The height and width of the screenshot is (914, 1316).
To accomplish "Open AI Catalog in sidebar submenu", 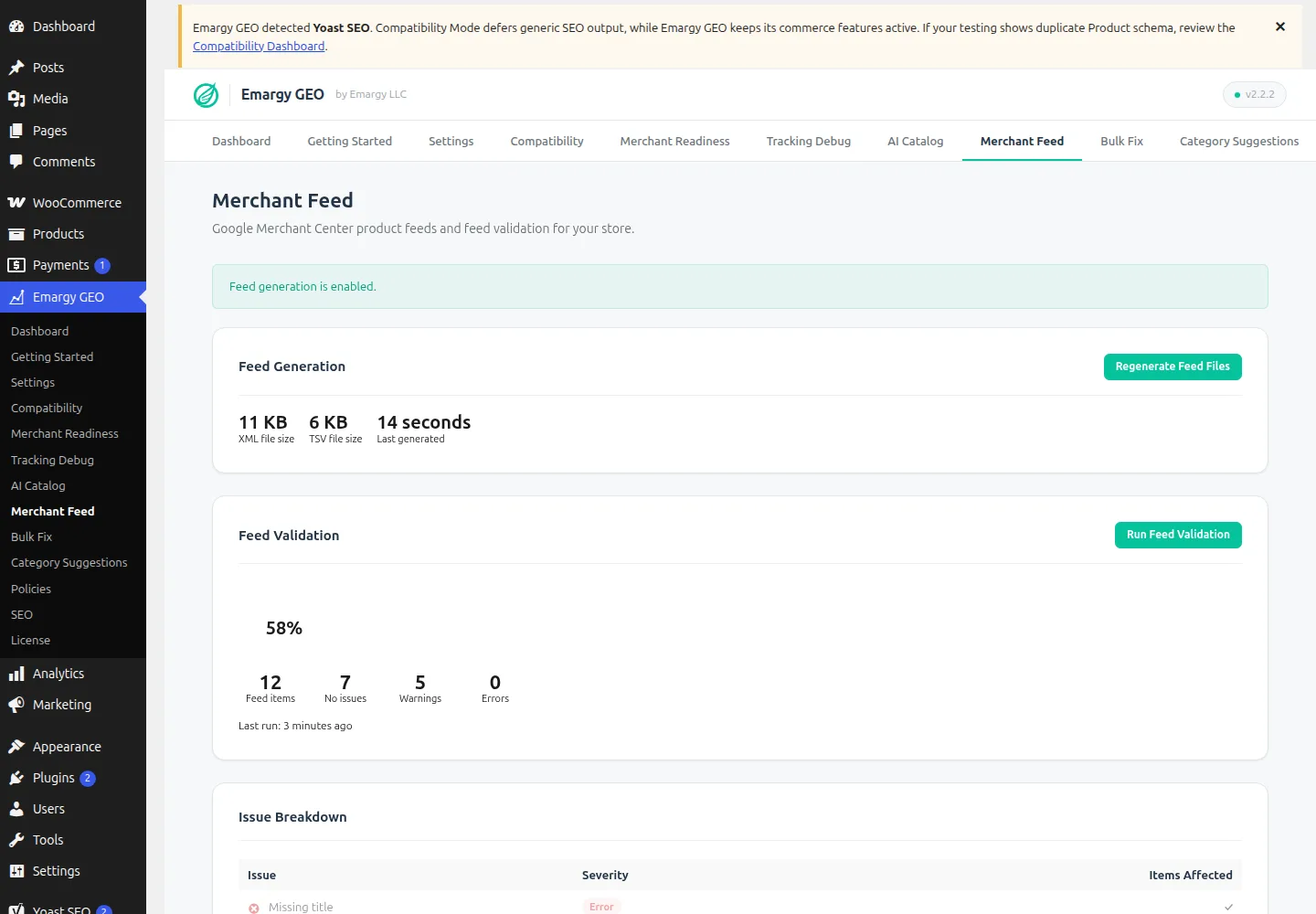I will pos(38,486).
